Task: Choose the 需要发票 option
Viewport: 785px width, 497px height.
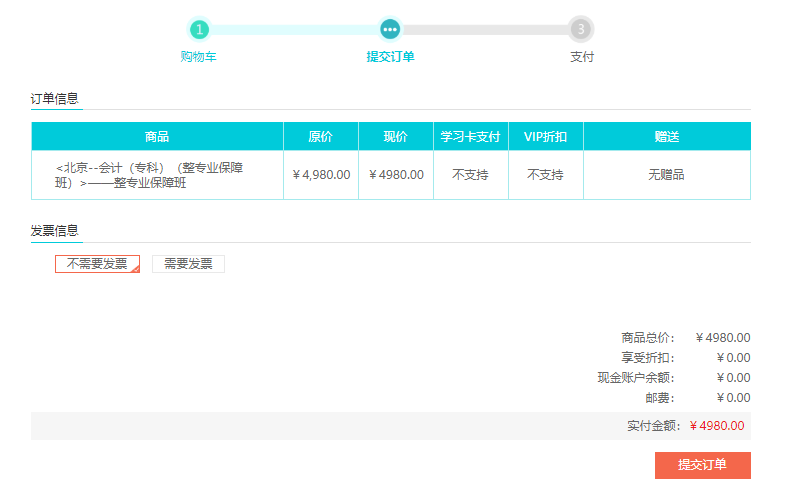Action: tap(188, 264)
